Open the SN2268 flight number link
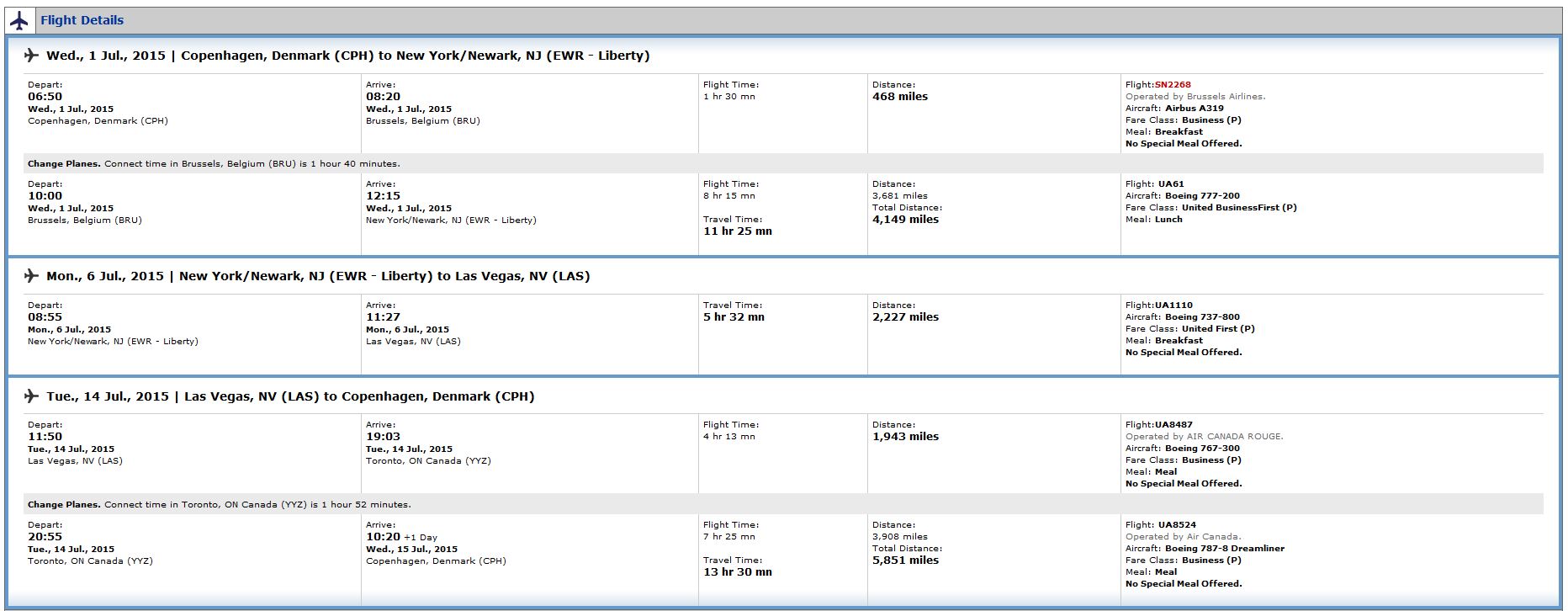Image resolution: width=1568 pixels, height=611 pixels. (1173, 85)
